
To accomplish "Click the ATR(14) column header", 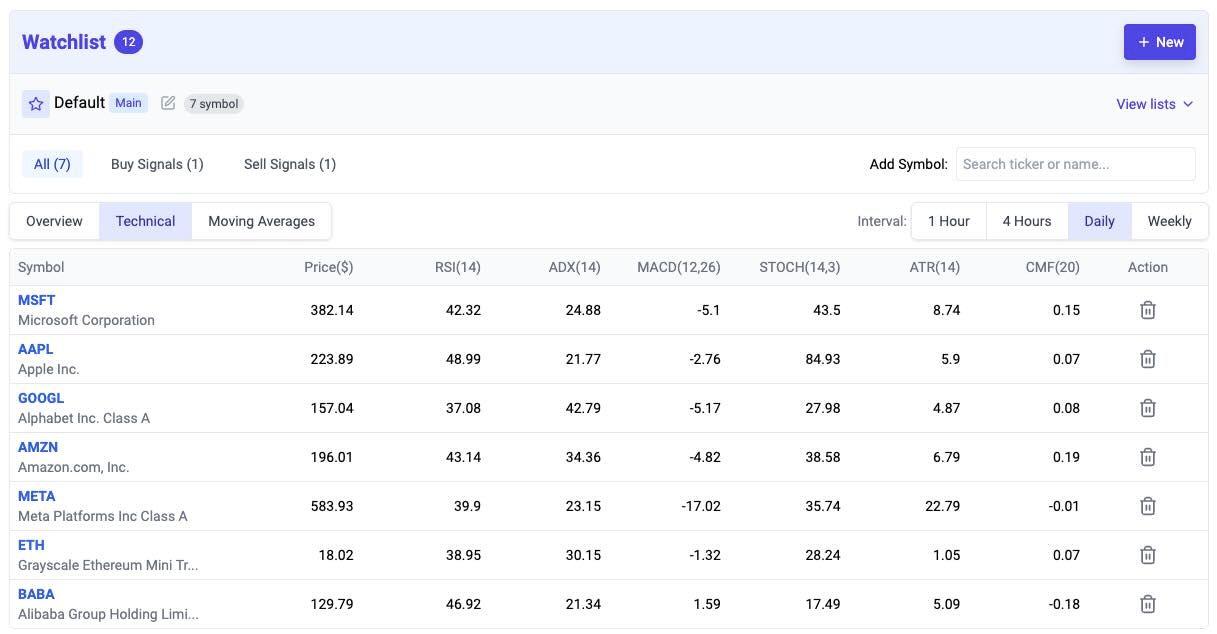I will 934,267.
